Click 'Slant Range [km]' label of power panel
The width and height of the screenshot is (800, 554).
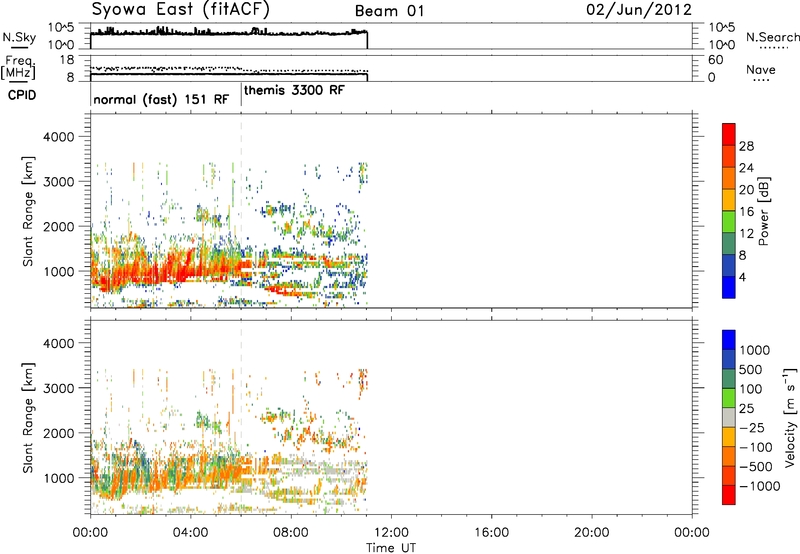[x=29, y=211]
